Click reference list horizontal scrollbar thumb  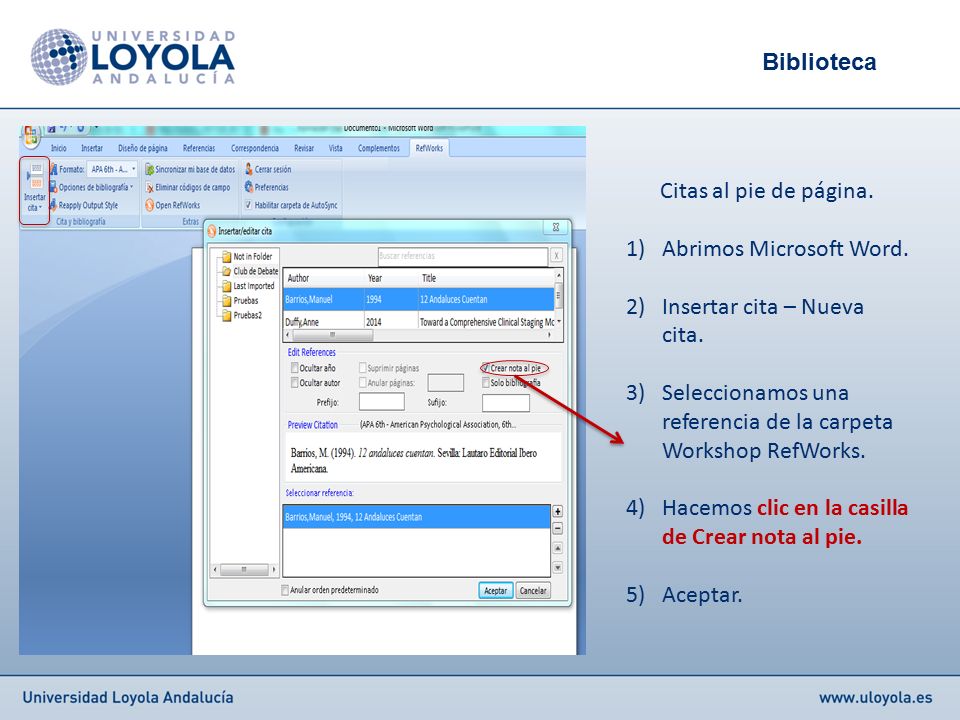(x=332, y=335)
